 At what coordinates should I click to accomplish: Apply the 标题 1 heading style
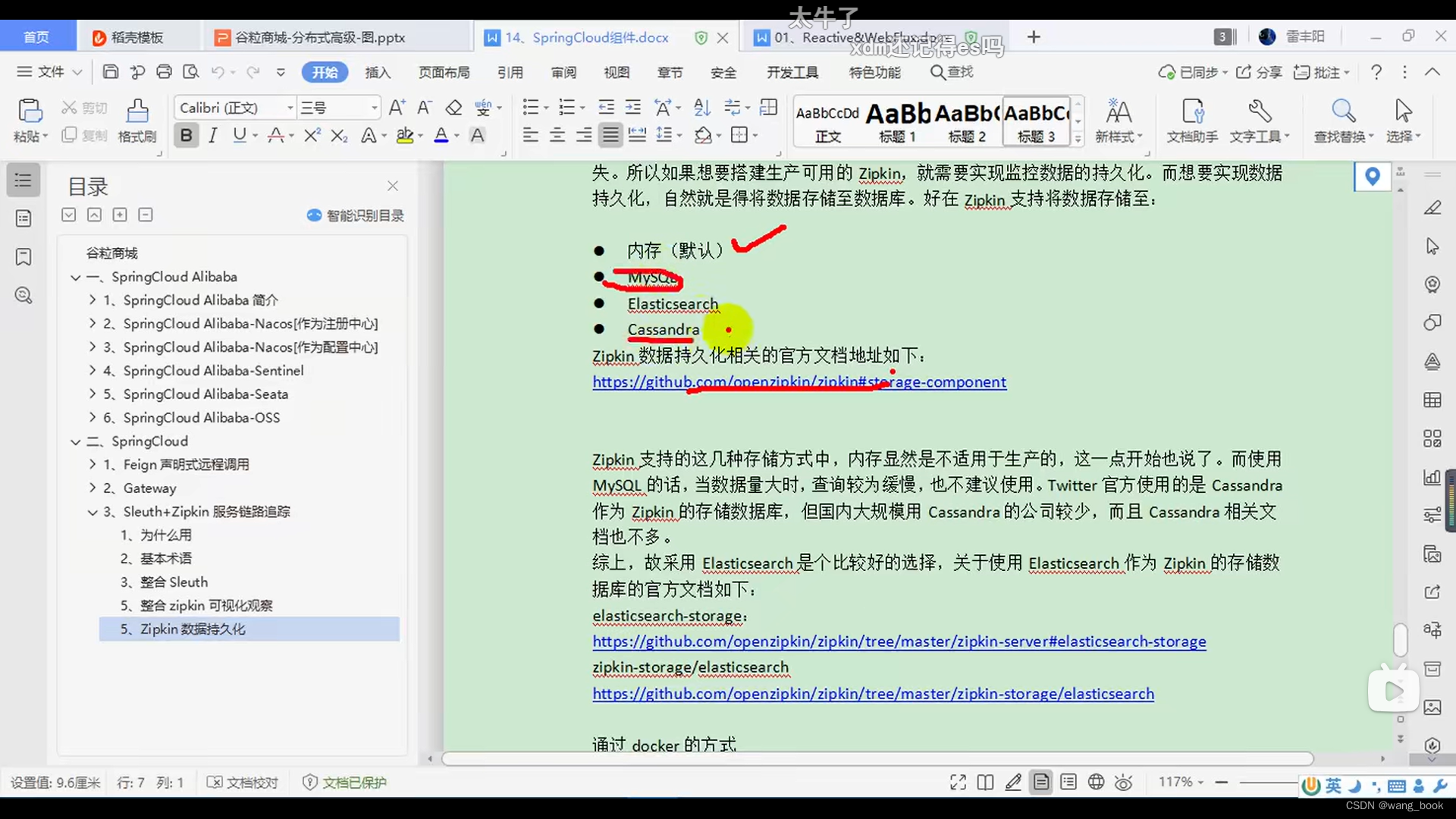(897, 121)
